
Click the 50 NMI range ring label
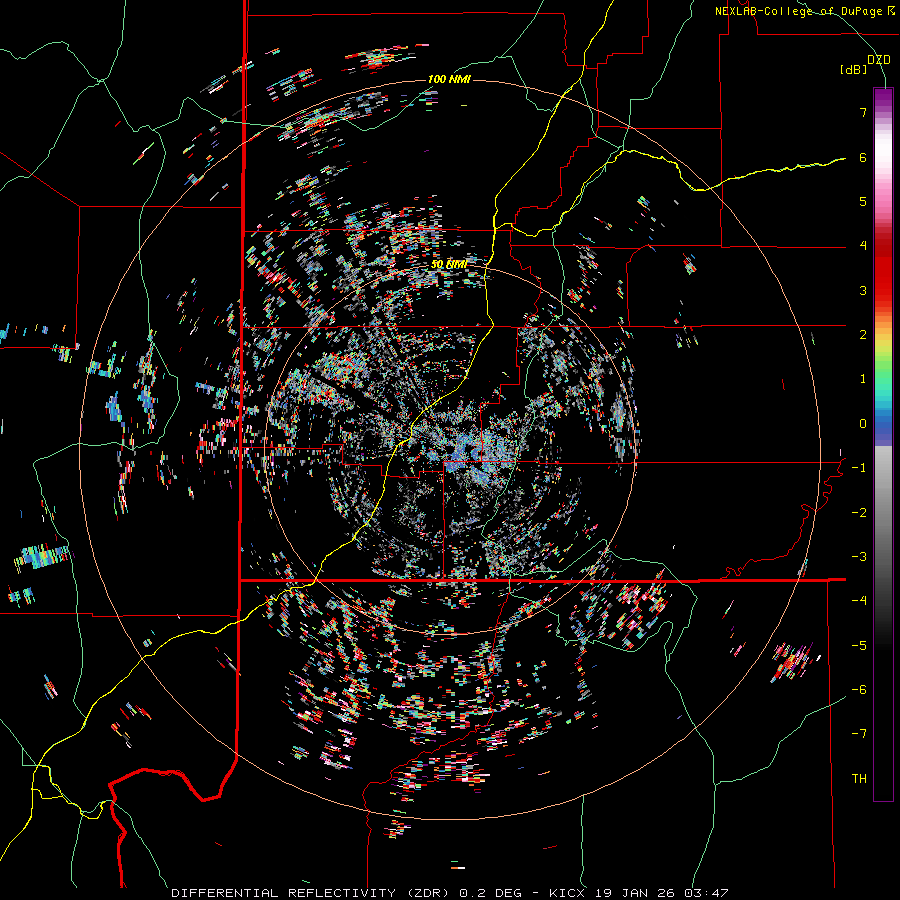[x=449, y=264]
